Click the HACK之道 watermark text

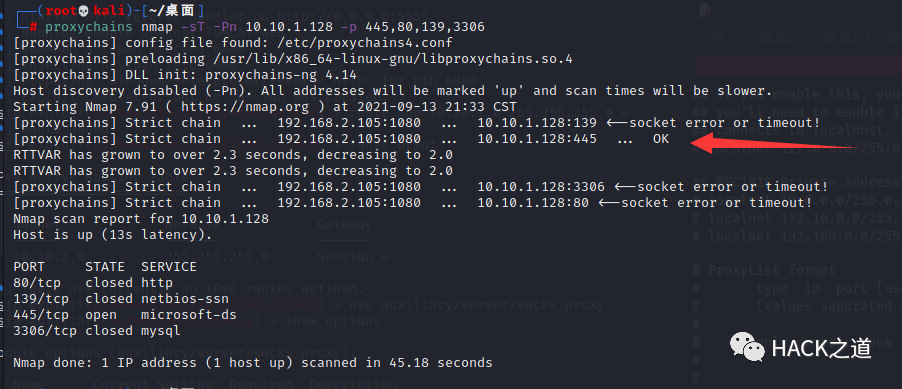coord(821,348)
